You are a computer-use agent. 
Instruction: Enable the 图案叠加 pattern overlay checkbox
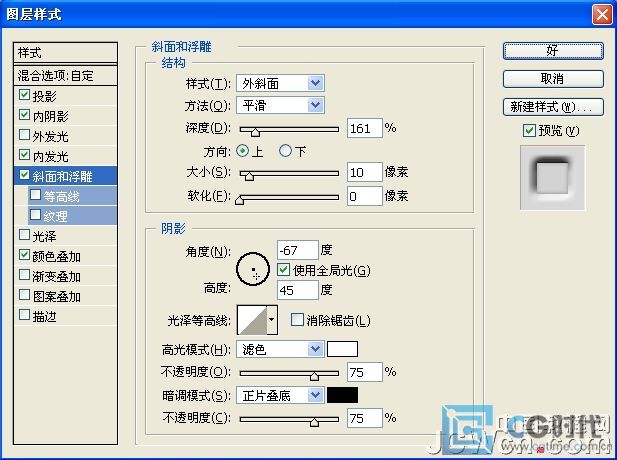point(24,295)
